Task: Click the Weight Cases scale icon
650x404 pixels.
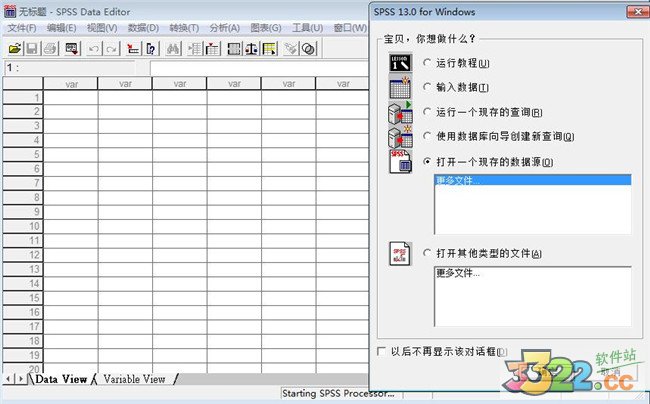Action: (251, 49)
